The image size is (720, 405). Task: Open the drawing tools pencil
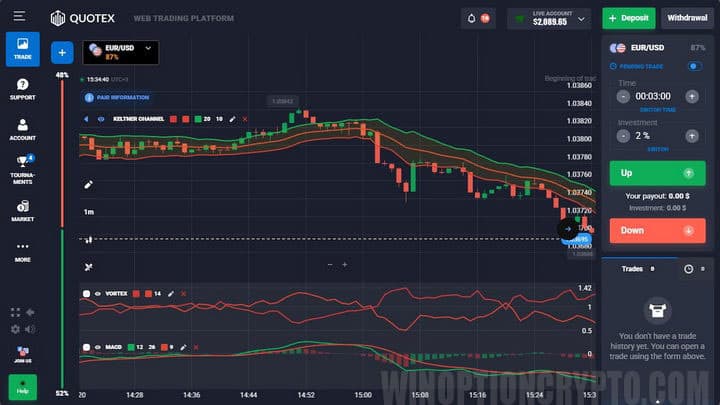pos(89,185)
